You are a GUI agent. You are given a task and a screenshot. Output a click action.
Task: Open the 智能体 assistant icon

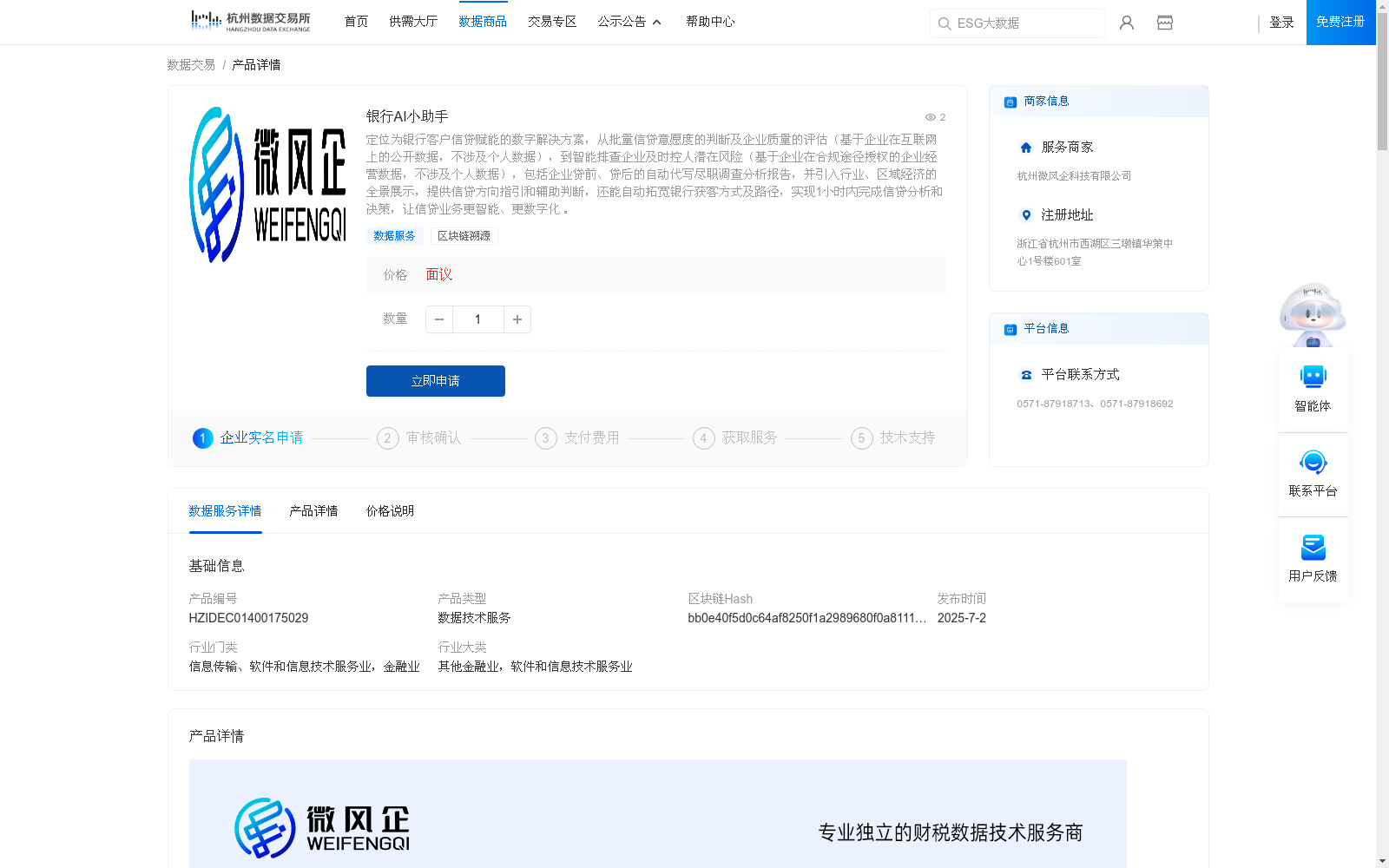[x=1313, y=377]
